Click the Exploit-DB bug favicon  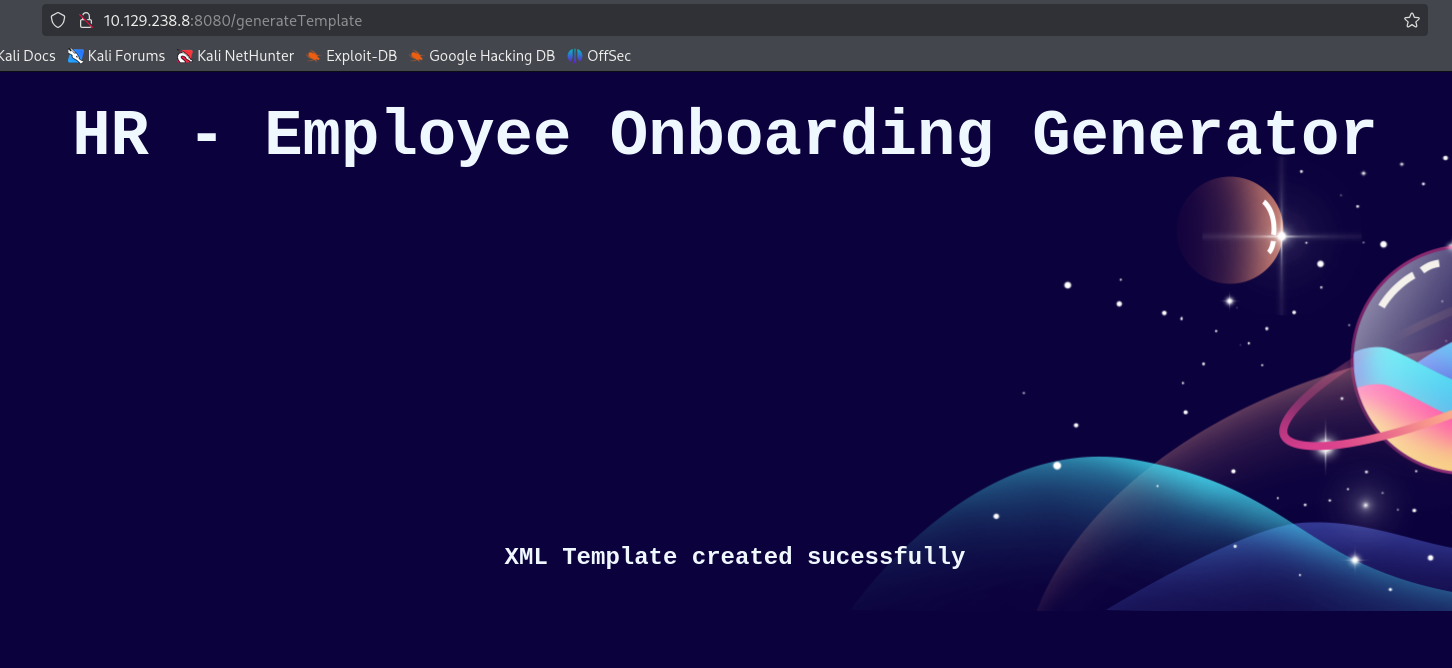[313, 56]
